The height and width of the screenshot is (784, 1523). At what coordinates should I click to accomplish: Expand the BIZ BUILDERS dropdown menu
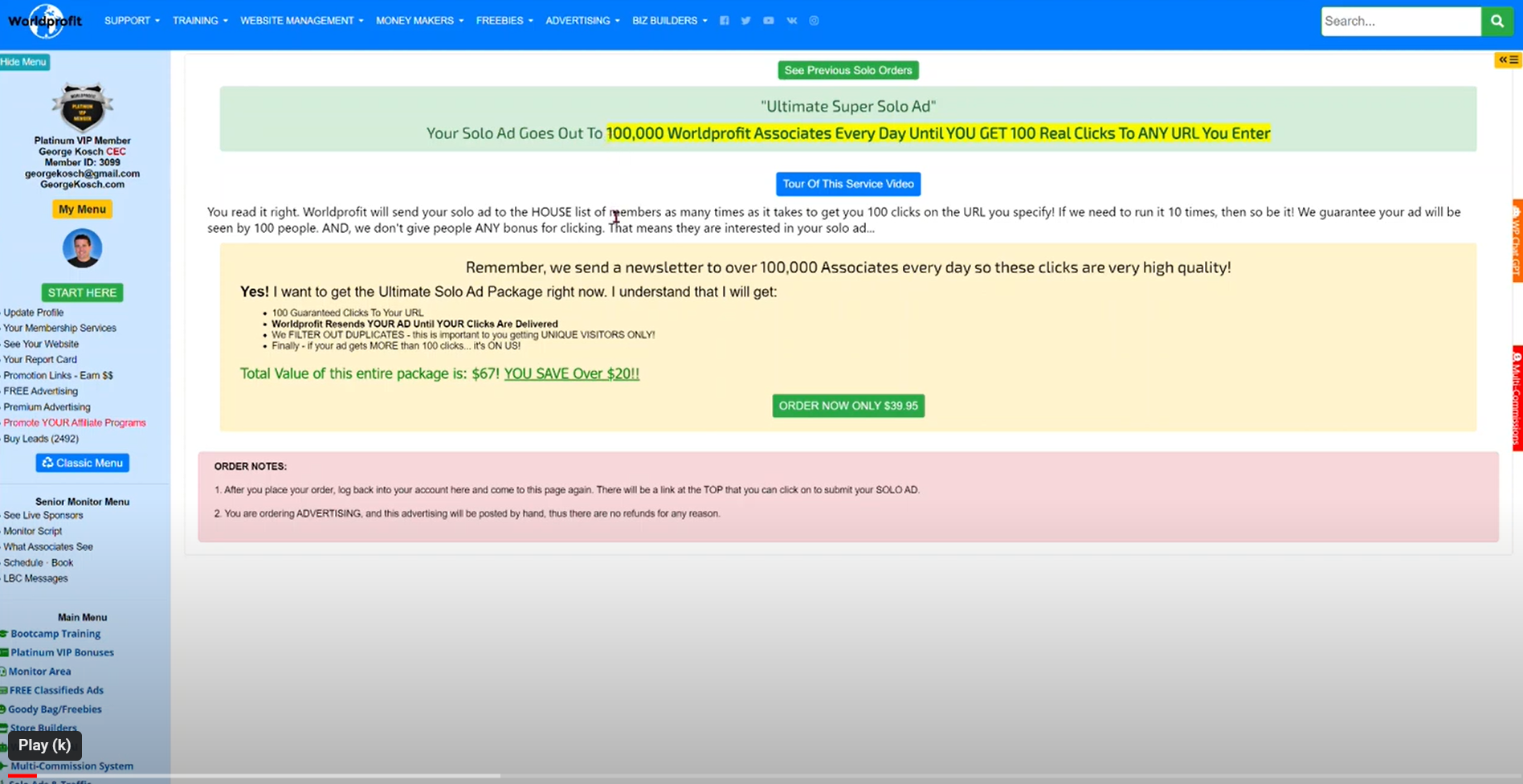670,21
